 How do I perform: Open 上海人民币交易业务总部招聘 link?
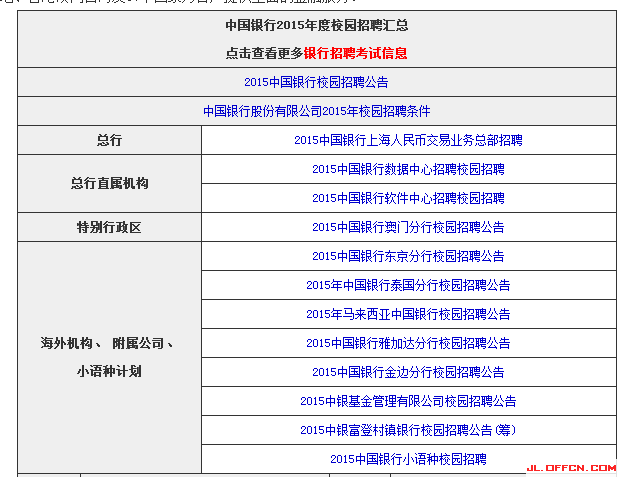pyautogui.click(x=408, y=140)
